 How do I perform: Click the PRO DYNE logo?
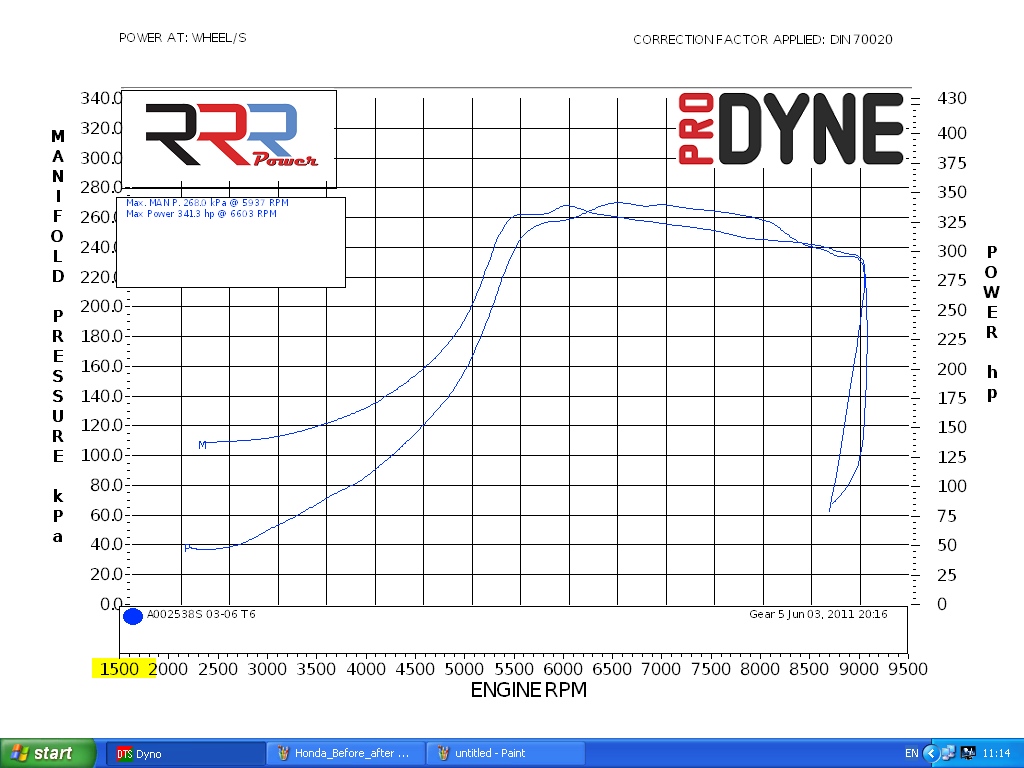(x=791, y=129)
